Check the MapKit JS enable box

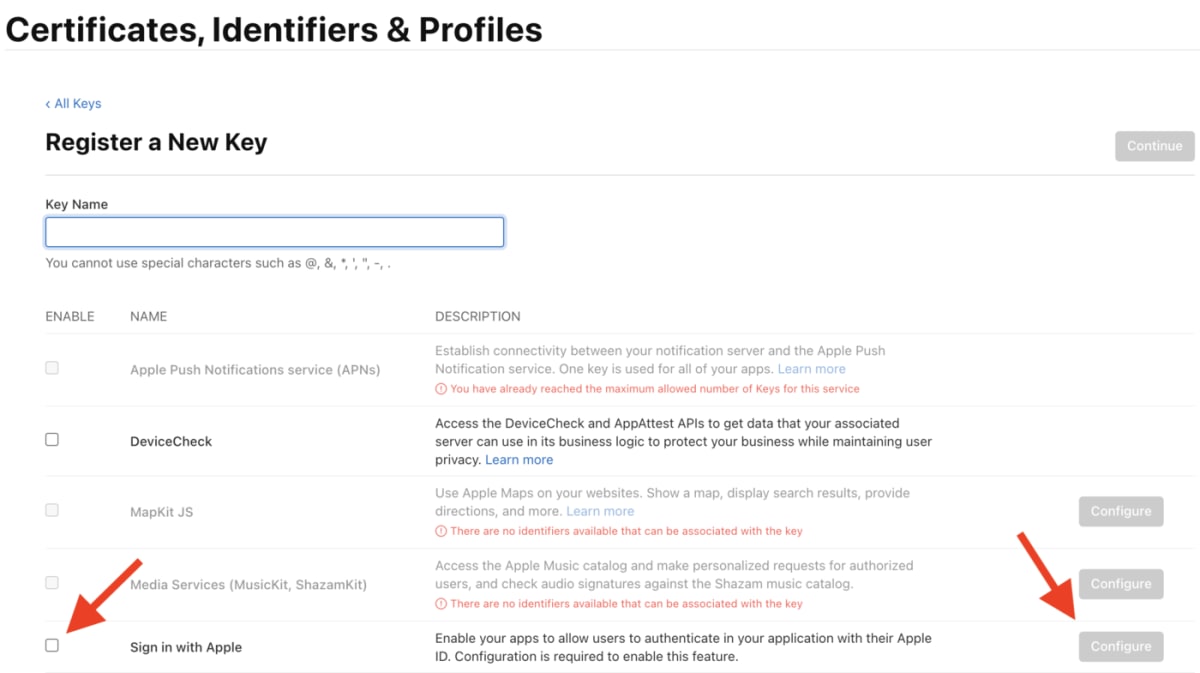(x=52, y=510)
